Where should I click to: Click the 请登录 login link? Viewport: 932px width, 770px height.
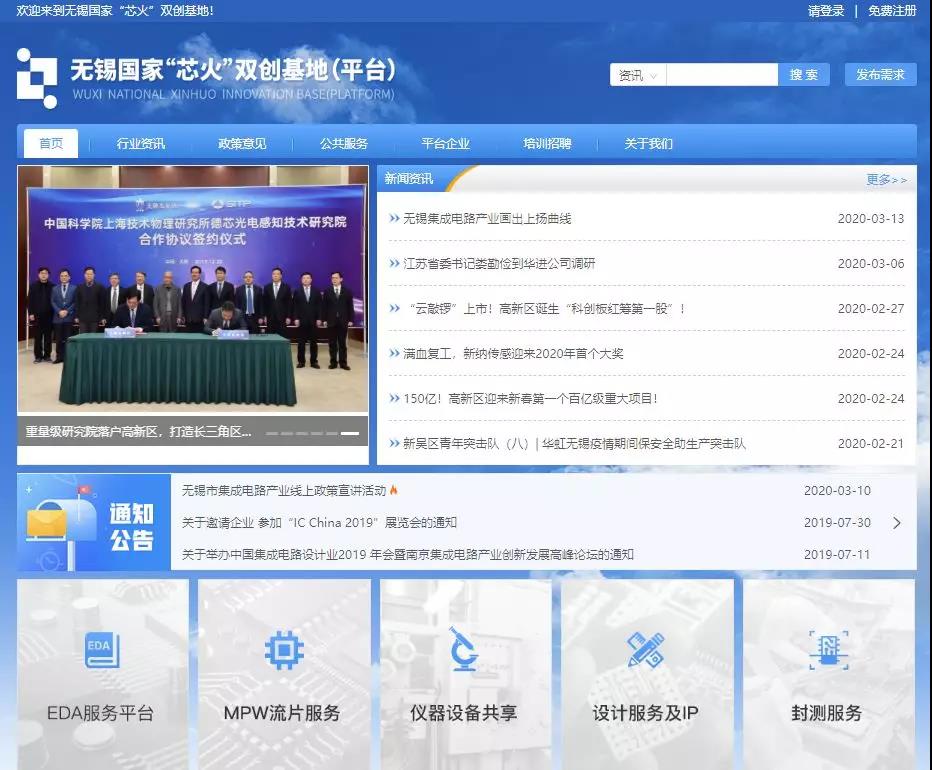pyautogui.click(x=826, y=11)
